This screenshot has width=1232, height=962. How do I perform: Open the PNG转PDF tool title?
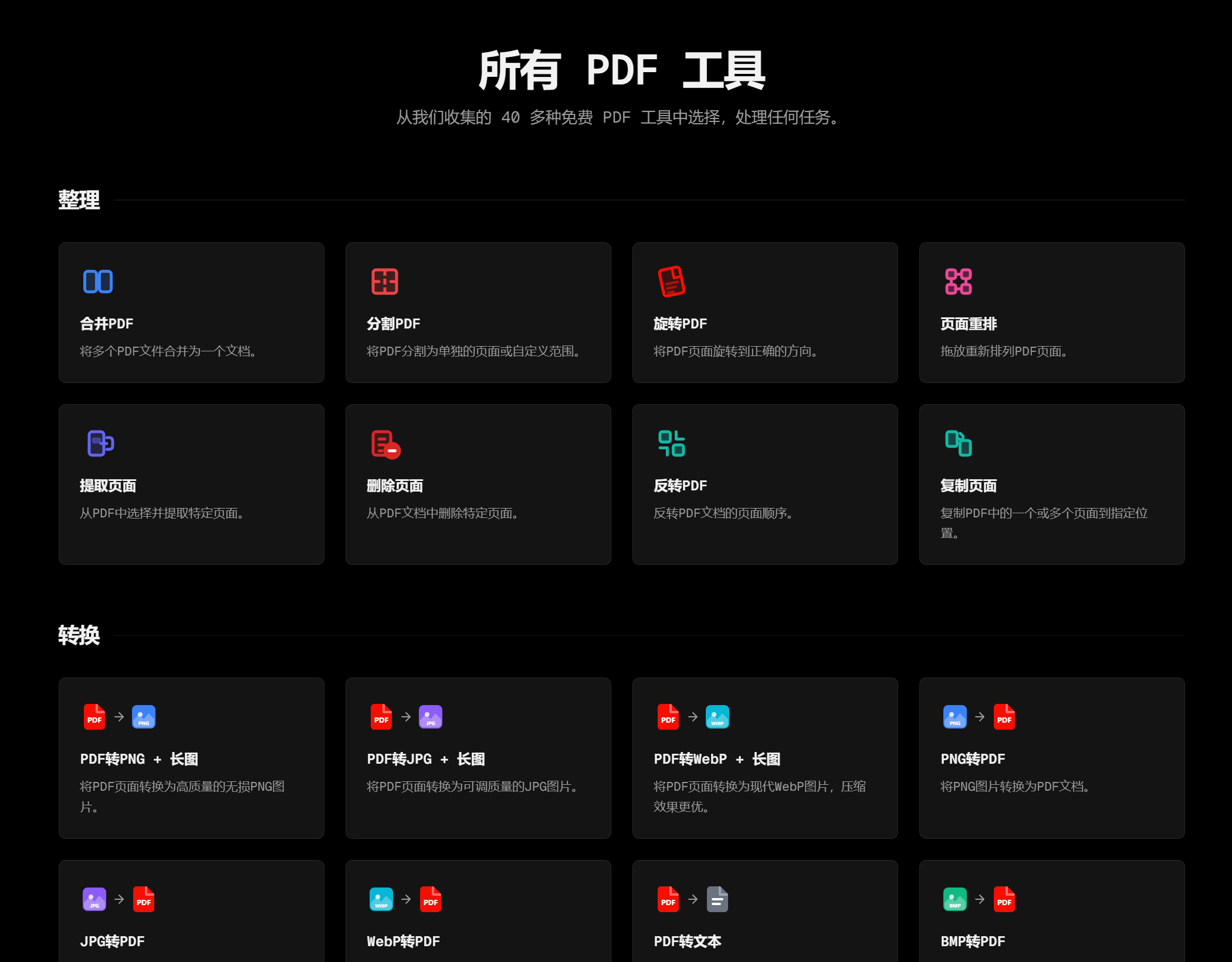973,759
